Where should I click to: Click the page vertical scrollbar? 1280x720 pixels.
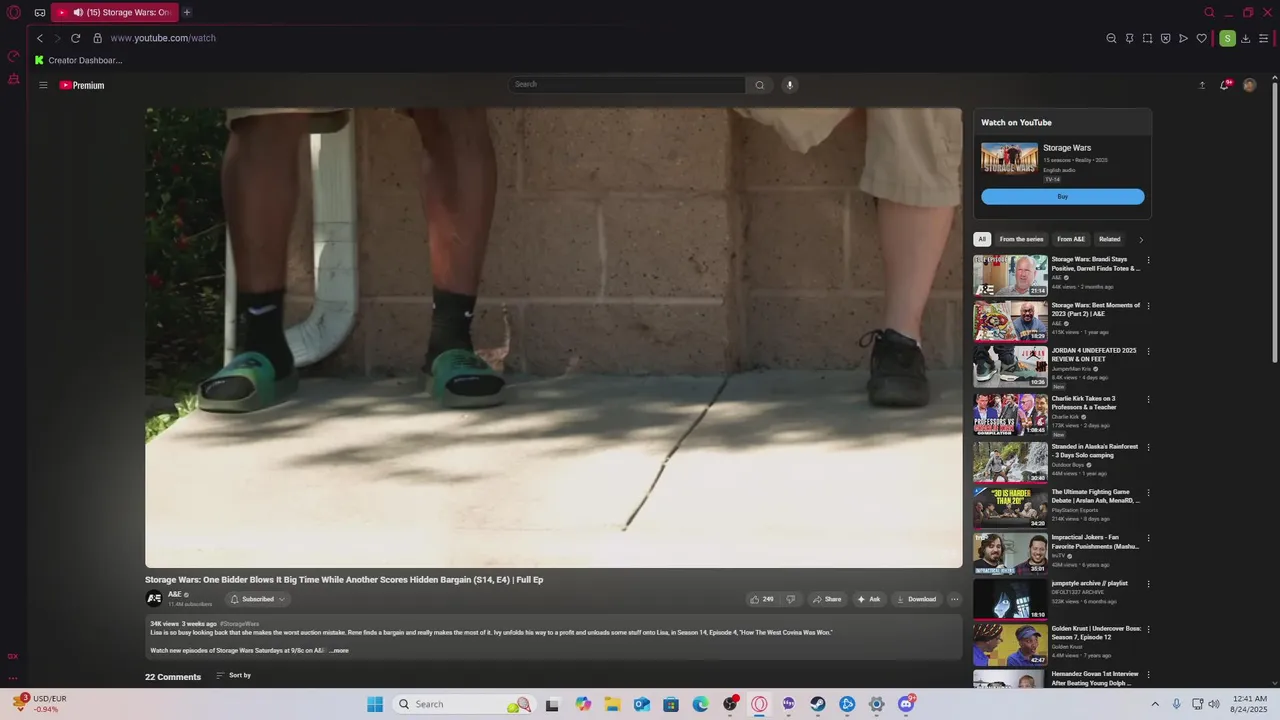tap(1275, 220)
